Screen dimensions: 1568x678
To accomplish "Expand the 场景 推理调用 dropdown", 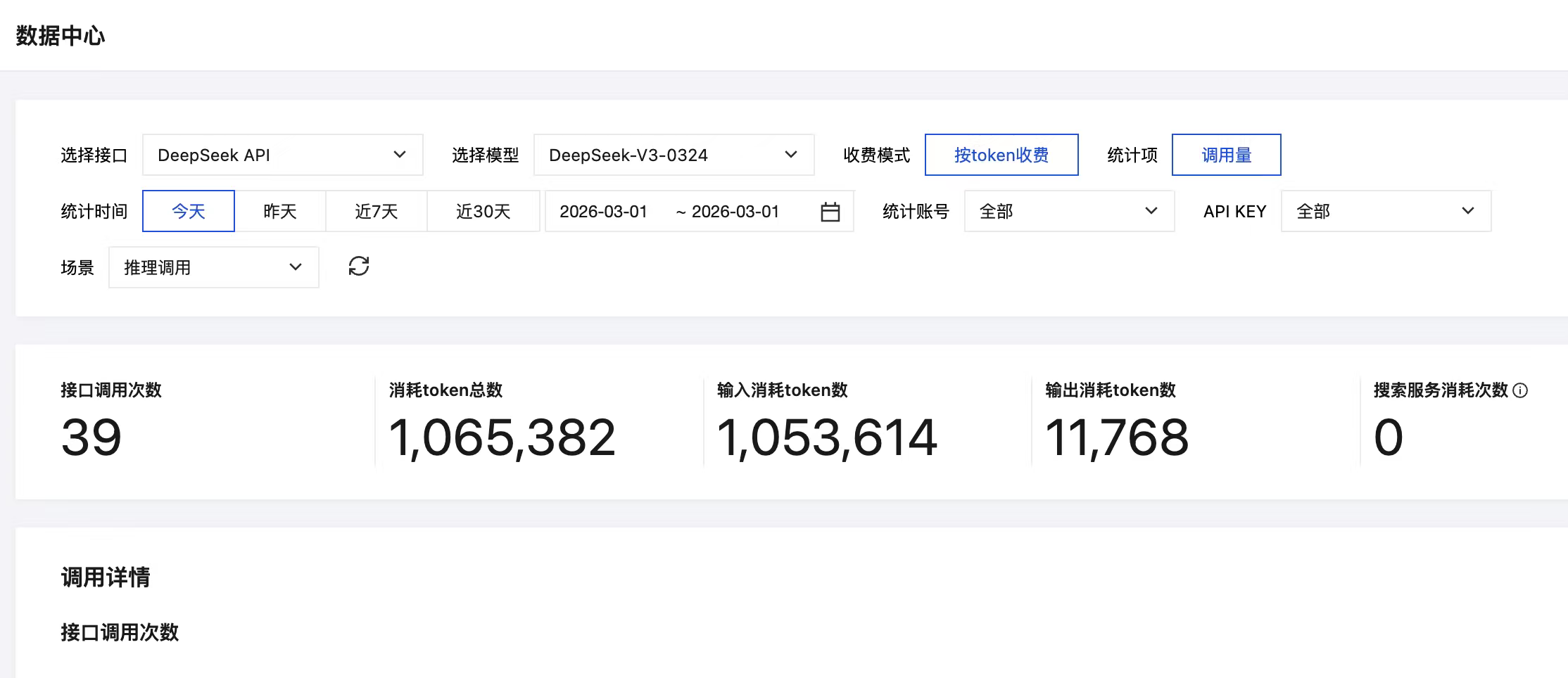I will click(213, 267).
